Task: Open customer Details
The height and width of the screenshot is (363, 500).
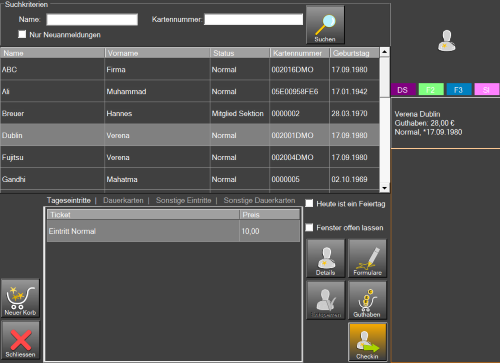Action: click(x=325, y=258)
